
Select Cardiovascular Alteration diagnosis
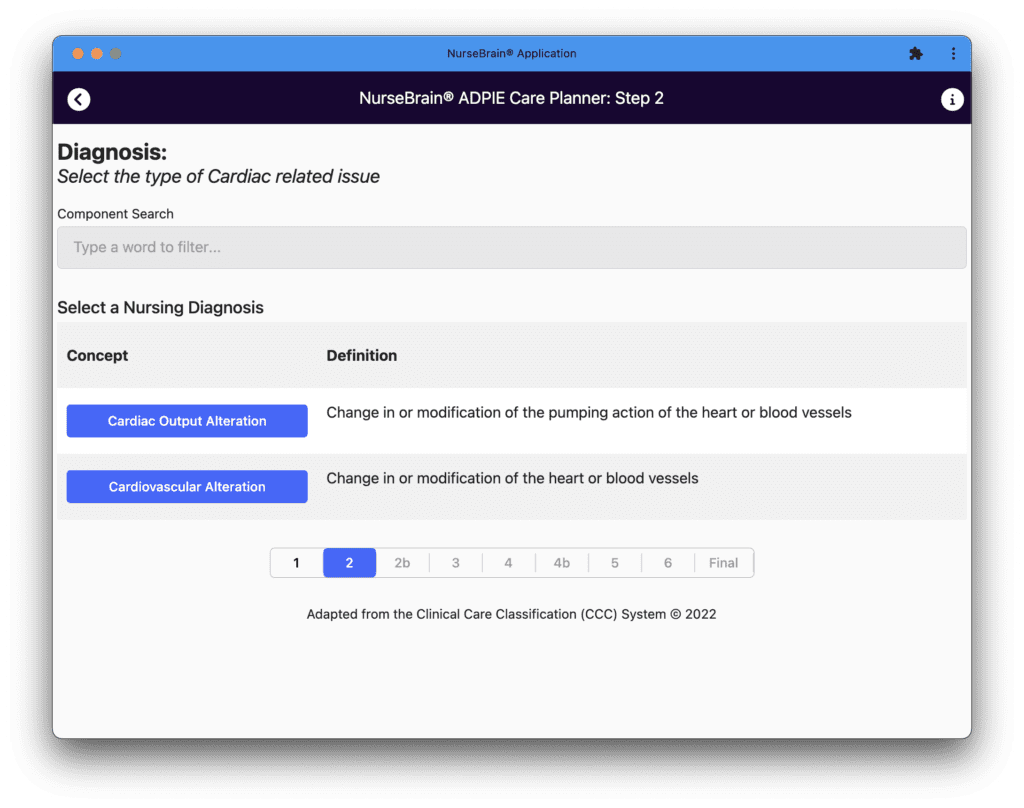187,487
